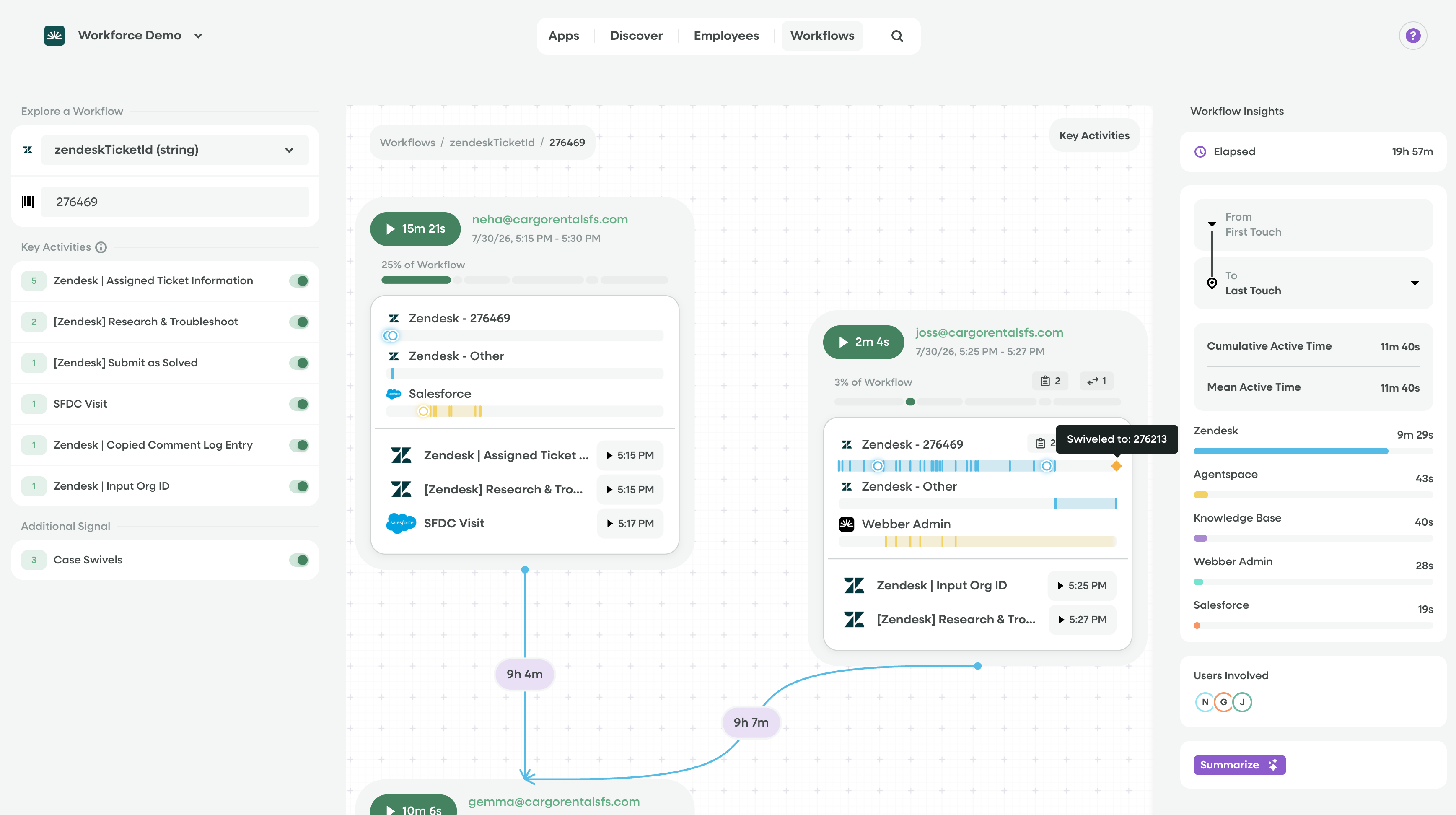The image size is (1456, 815).
Task: Click Zendesk icon beside Assigned Ticket activity in neha card
Action: pos(402,455)
